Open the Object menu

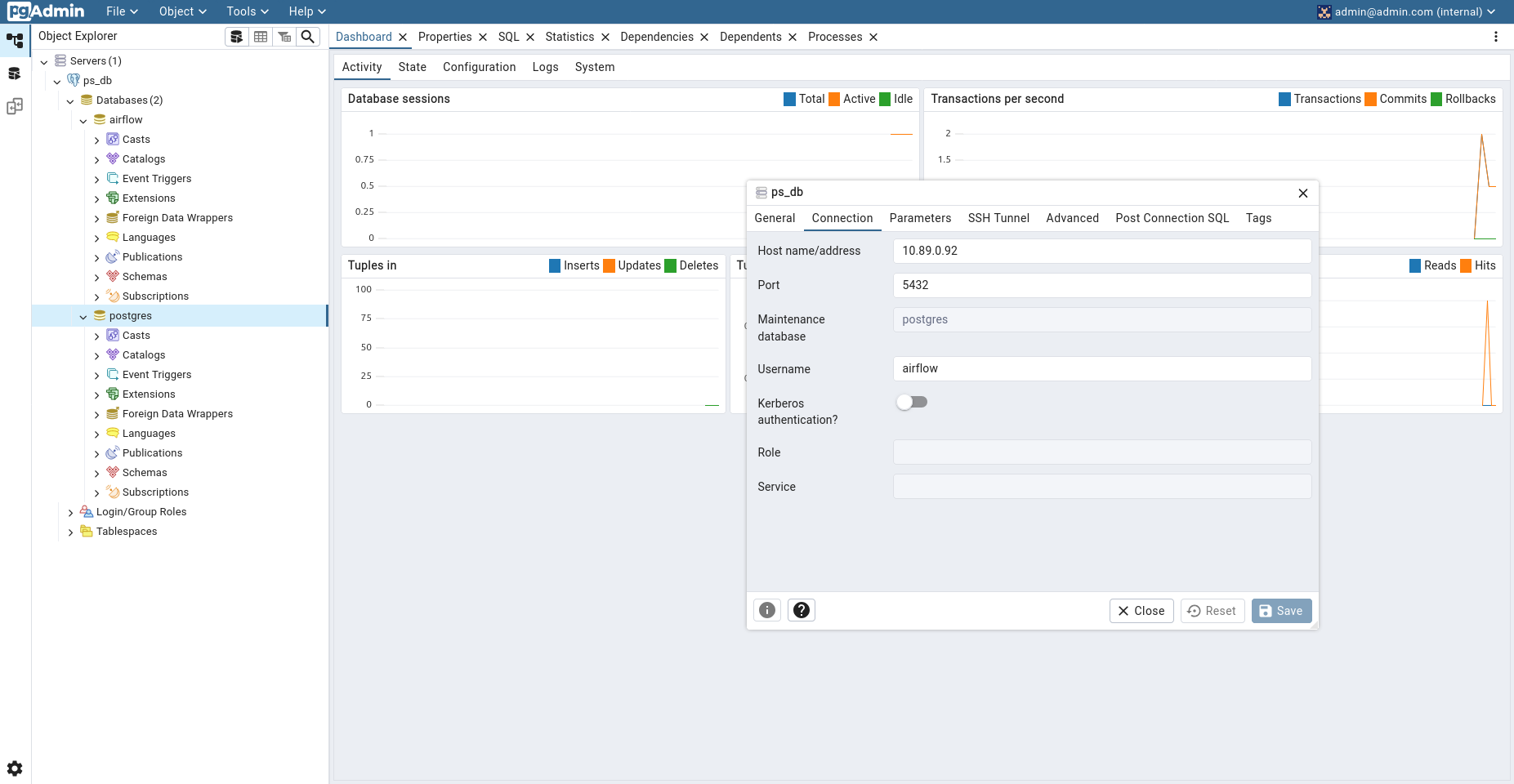[x=182, y=11]
